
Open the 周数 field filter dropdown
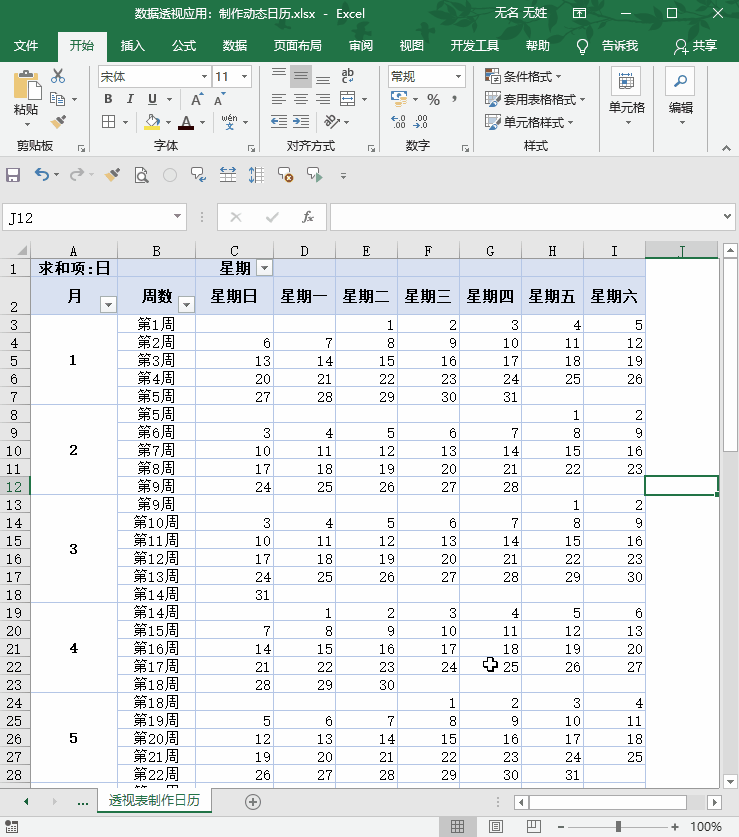tap(186, 305)
